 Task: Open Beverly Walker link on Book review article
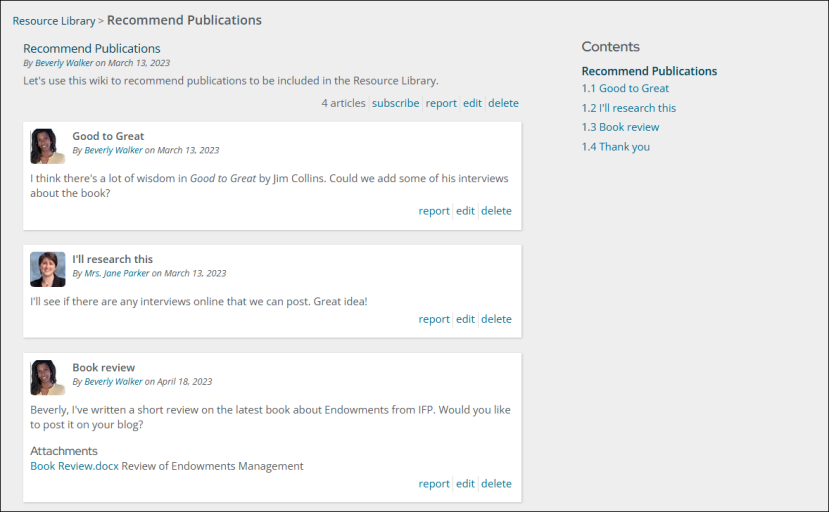[x=113, y=382]
